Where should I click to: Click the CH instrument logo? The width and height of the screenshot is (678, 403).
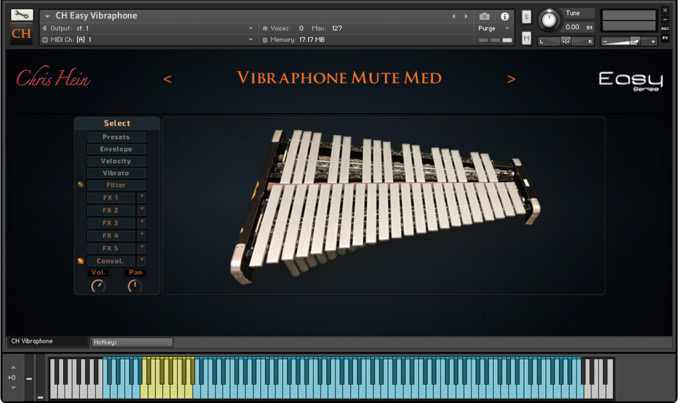pyautogui.click(x=21, y=34)
